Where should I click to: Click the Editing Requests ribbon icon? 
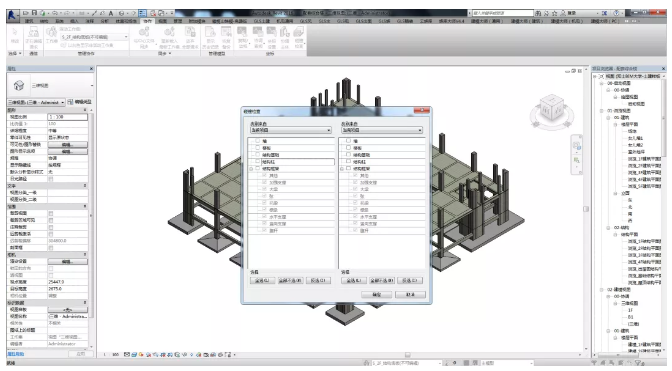point(33,37)
